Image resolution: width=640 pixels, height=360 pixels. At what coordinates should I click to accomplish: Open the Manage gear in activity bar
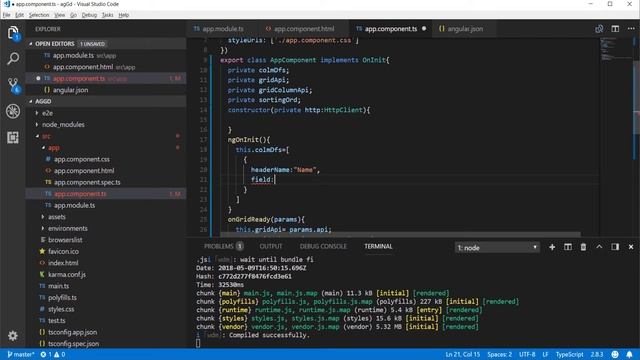[x=13, y=336]
